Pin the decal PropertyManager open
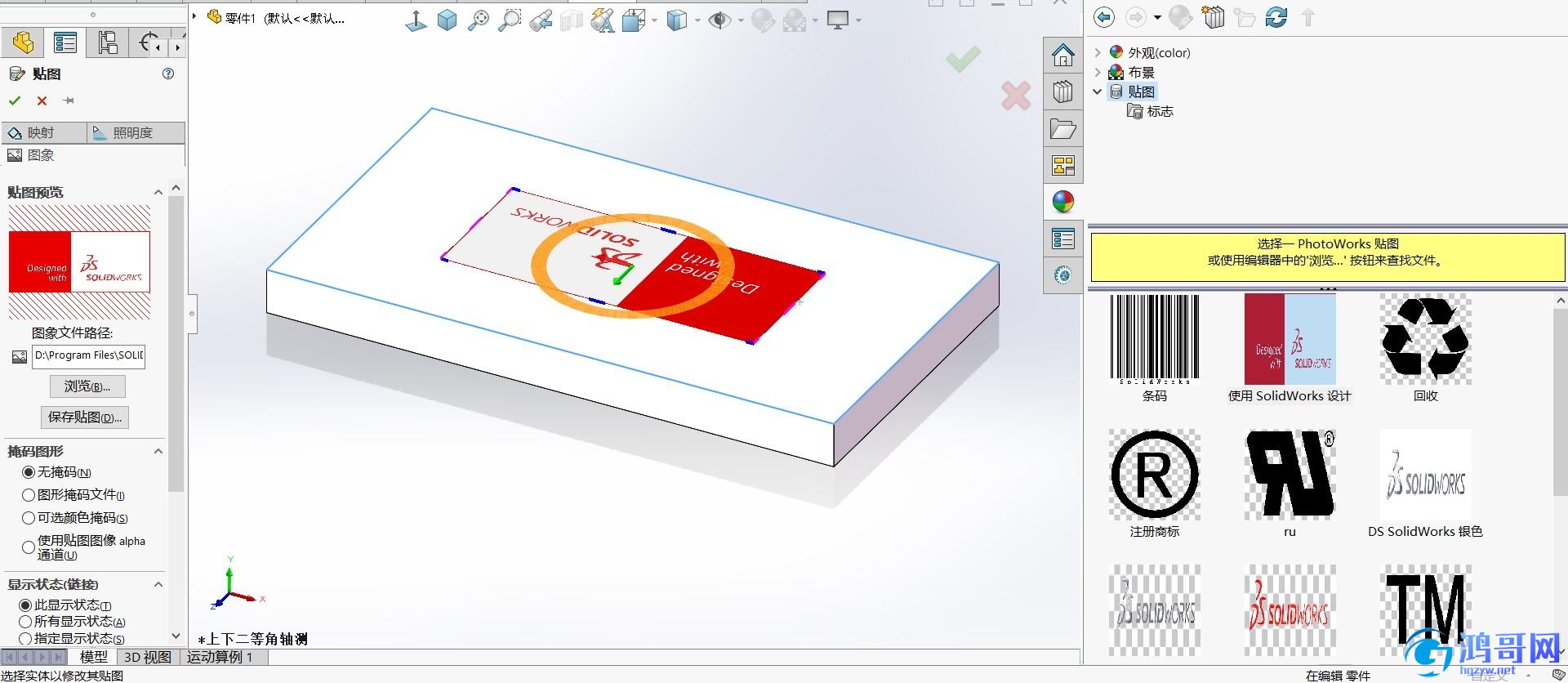The width and height of the screenshot is (1568, 683). pyautogui.click(x=69, y=100)
